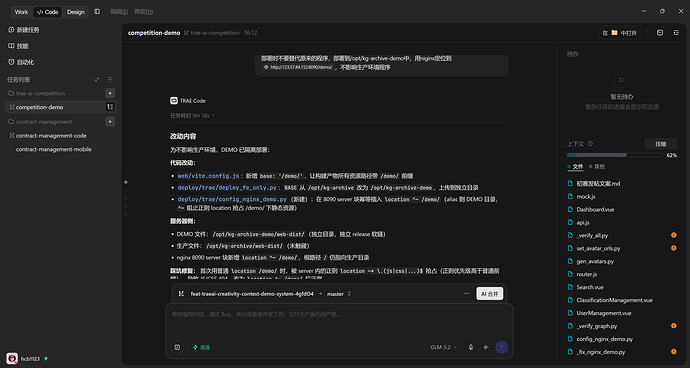Click the warning badge beside _verify_graph.py
The image size is (690, 368).
(x=673, y=326)
